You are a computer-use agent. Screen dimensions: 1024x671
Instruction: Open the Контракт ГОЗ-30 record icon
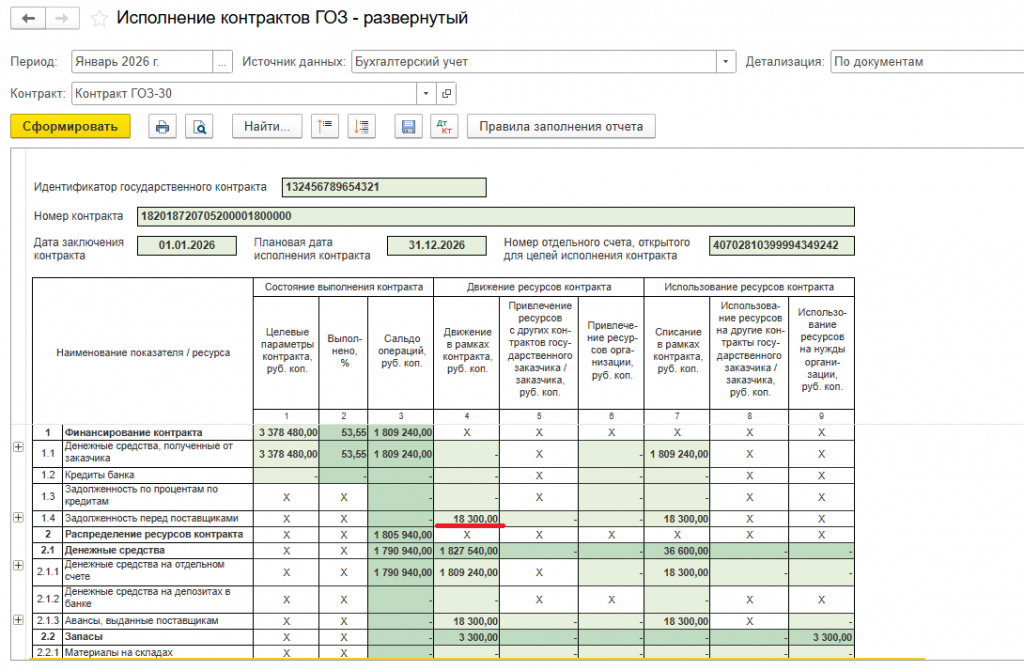(447, 93)
